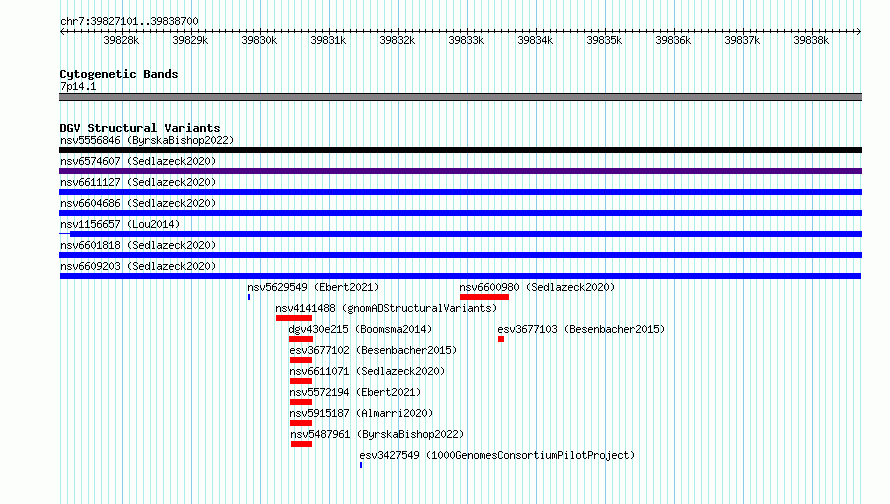
Task: Click the Cytogenetic Bands track title
Action: [x=119, y=74]
